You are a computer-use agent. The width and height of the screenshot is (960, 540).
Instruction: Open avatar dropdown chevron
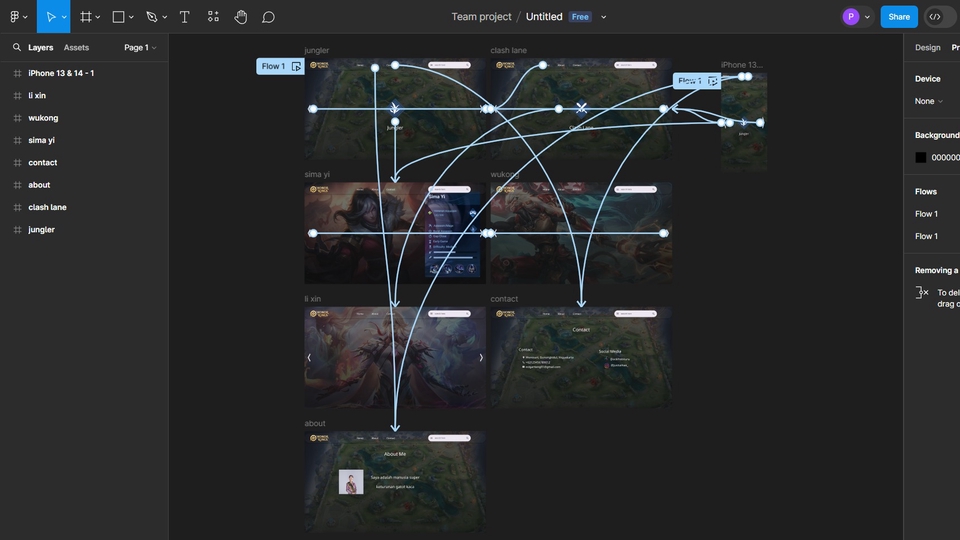[867, 17]
